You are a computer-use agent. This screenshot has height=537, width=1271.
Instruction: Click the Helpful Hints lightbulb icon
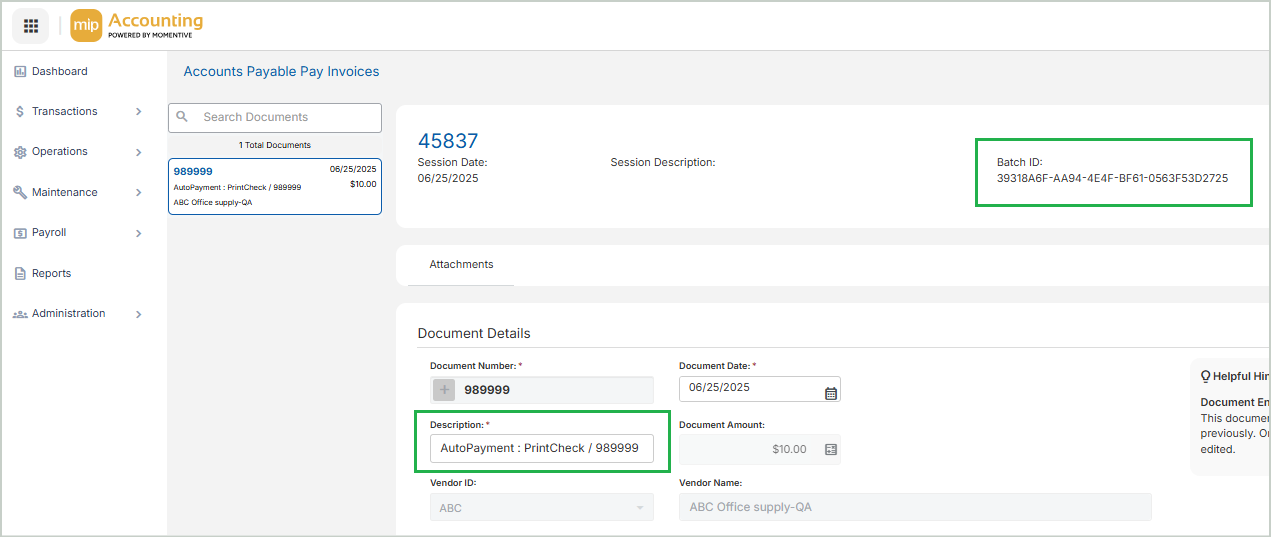1205,376
